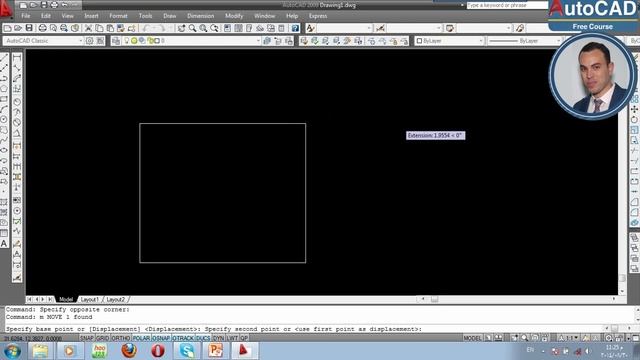640x360 pixels.
Task: Open PowerPoint from the taskbar
Action: [216, 351]
